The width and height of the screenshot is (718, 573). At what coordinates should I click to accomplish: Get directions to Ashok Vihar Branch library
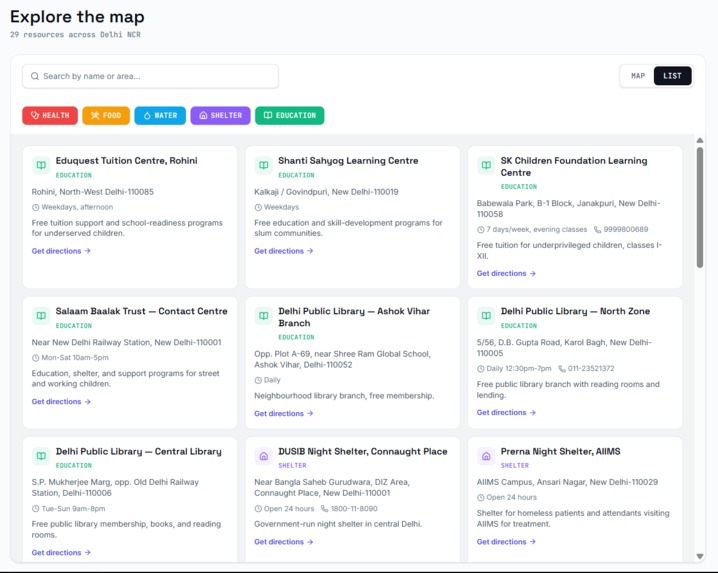coord(283,414)
